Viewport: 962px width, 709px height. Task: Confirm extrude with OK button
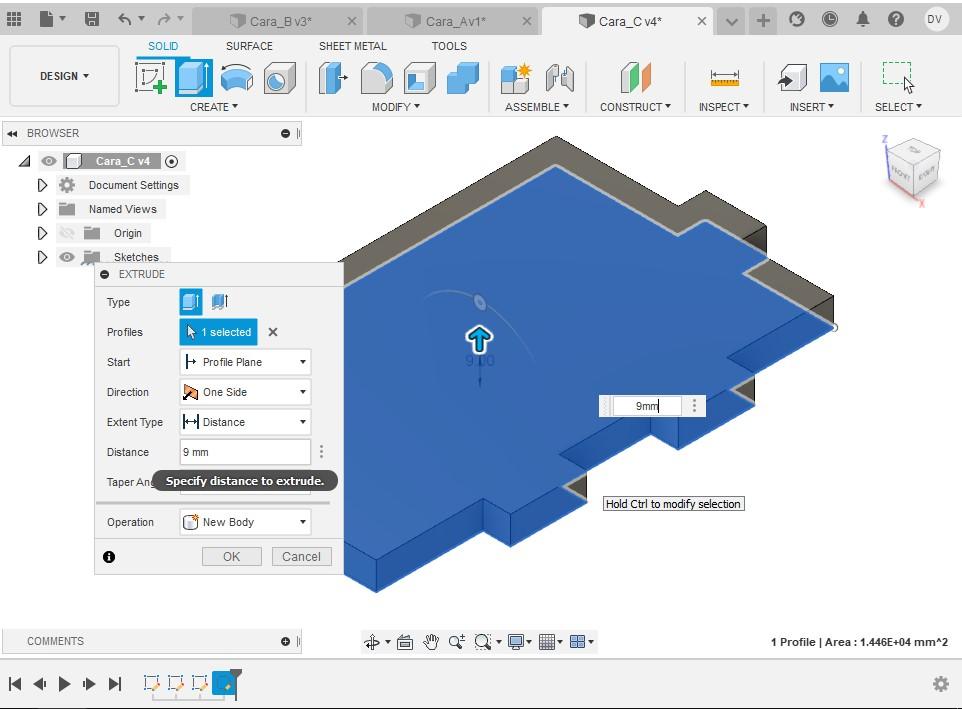coord(232,556)
